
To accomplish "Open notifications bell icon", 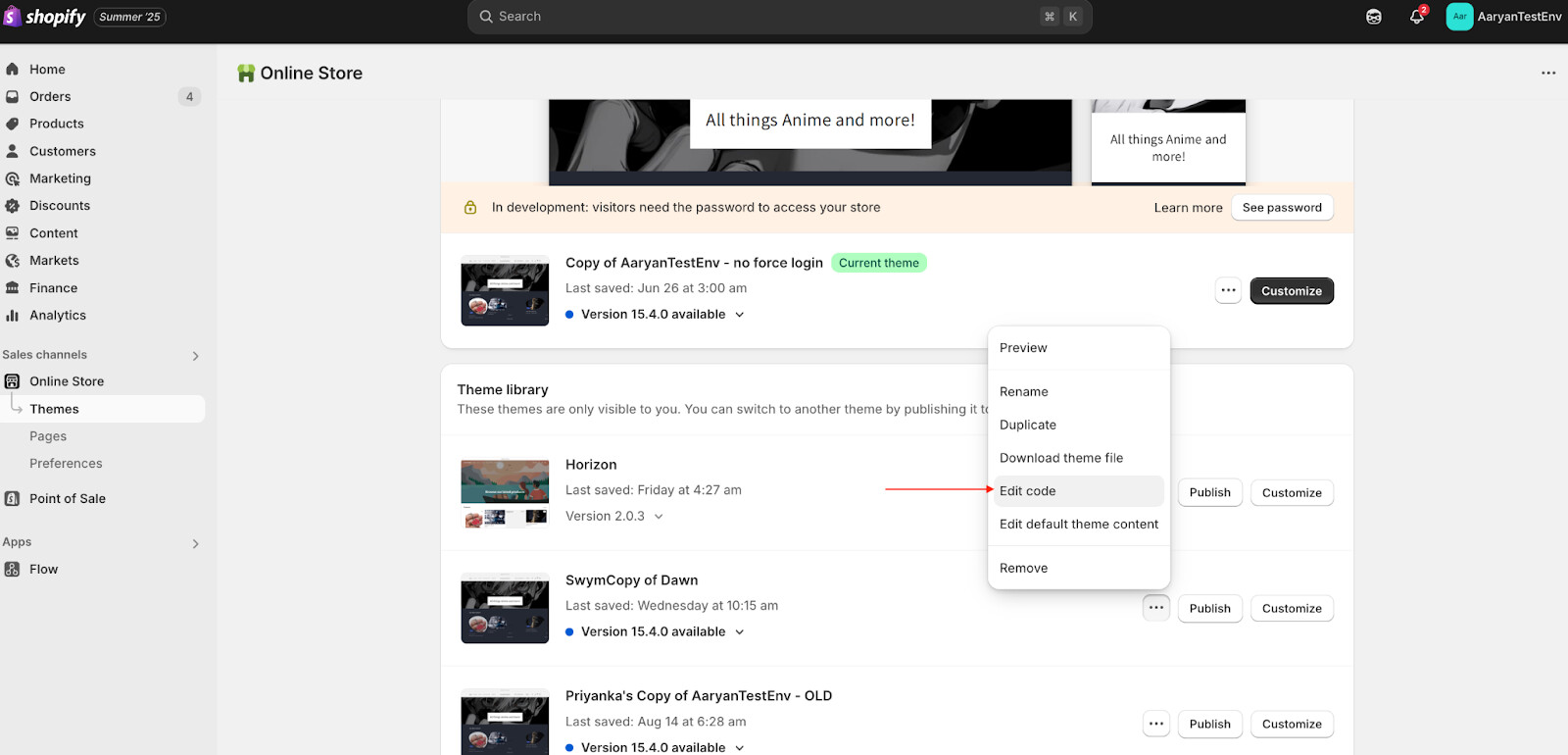I will [x=1416, y=17].
